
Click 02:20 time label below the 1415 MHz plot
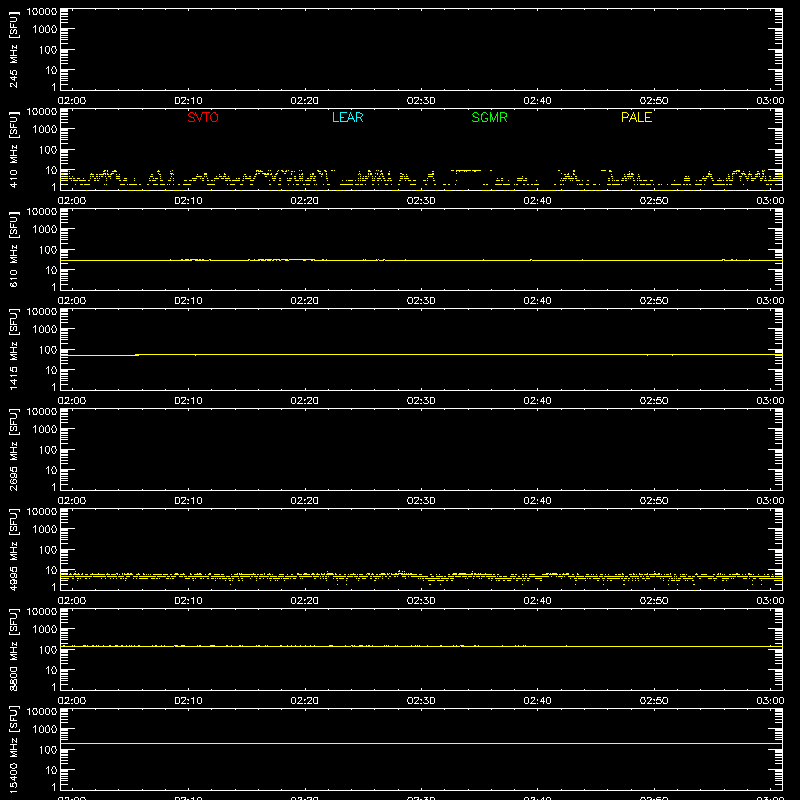point(305,401)
